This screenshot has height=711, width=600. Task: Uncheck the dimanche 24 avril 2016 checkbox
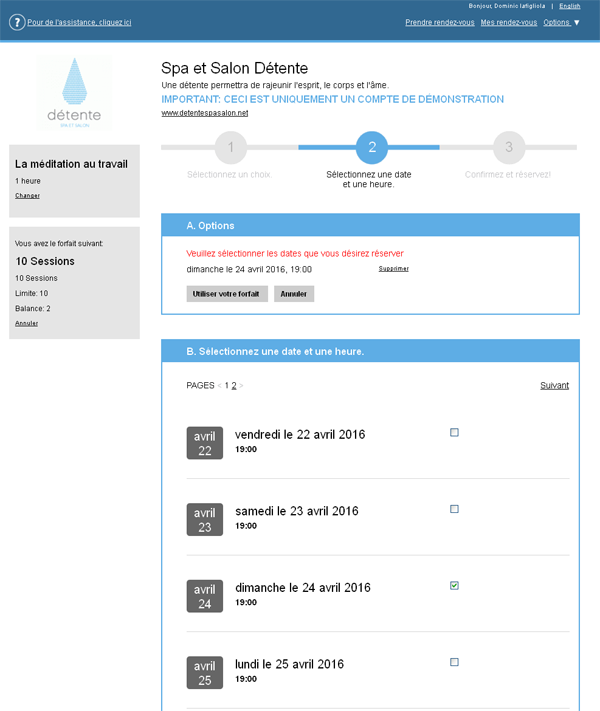(454, 586)
